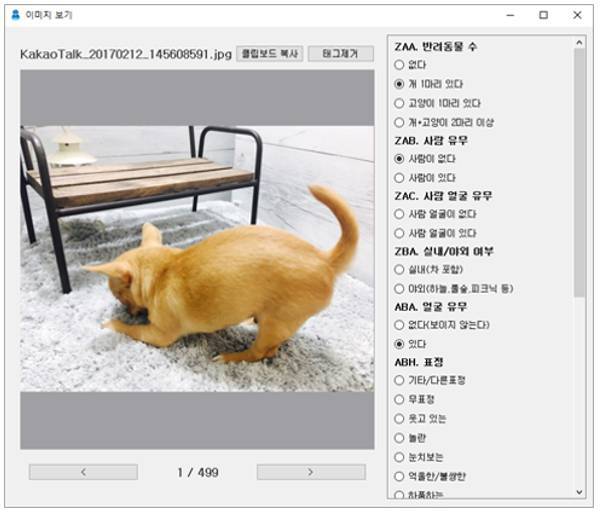Image resolution: width=601 pixels, height=512 pixels.
Task: Click the ZAC. 사람 얼굴 유무 heading
Action: point(443,196)
